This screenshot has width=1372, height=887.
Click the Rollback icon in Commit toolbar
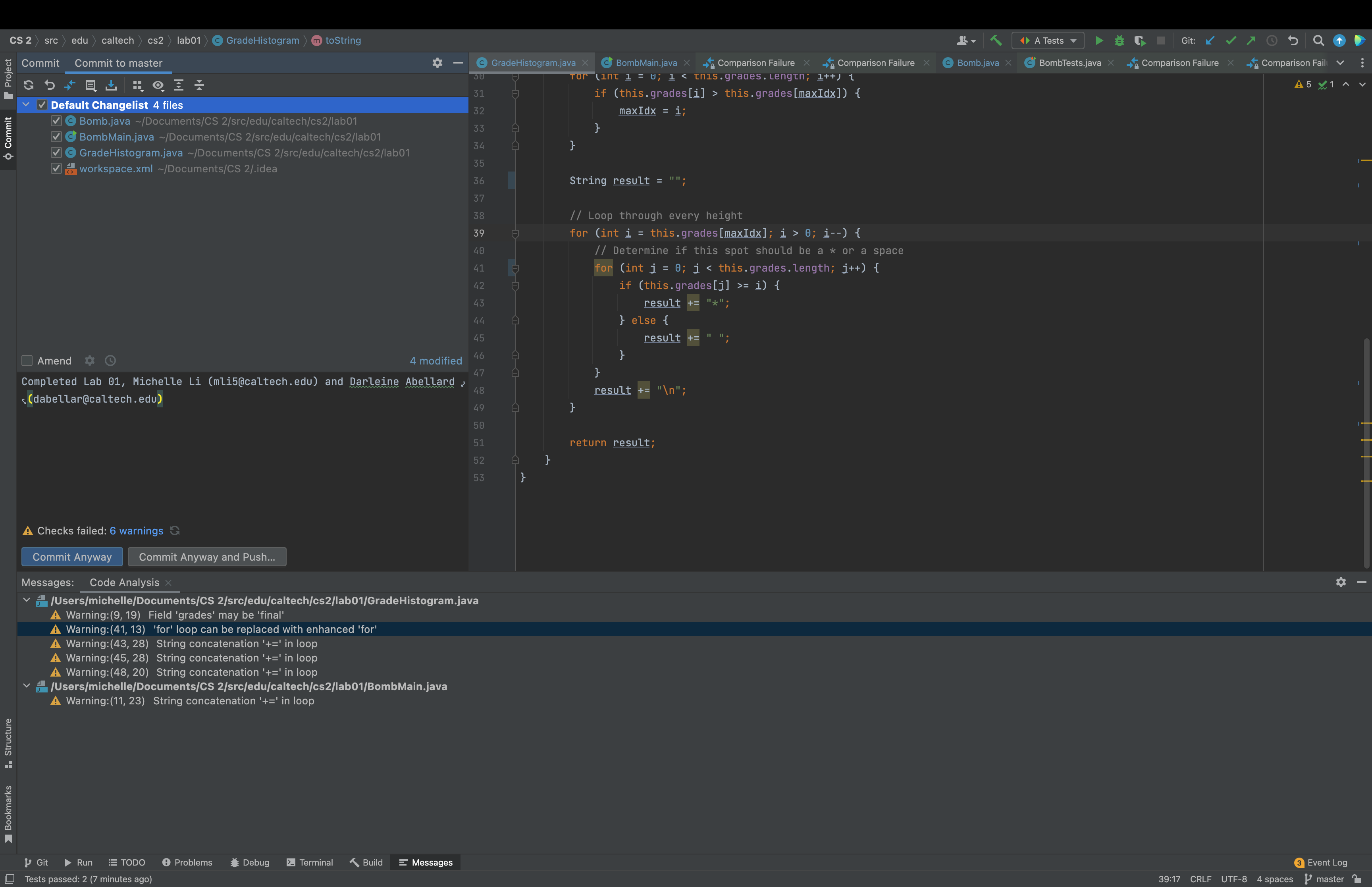coord(50,85)
